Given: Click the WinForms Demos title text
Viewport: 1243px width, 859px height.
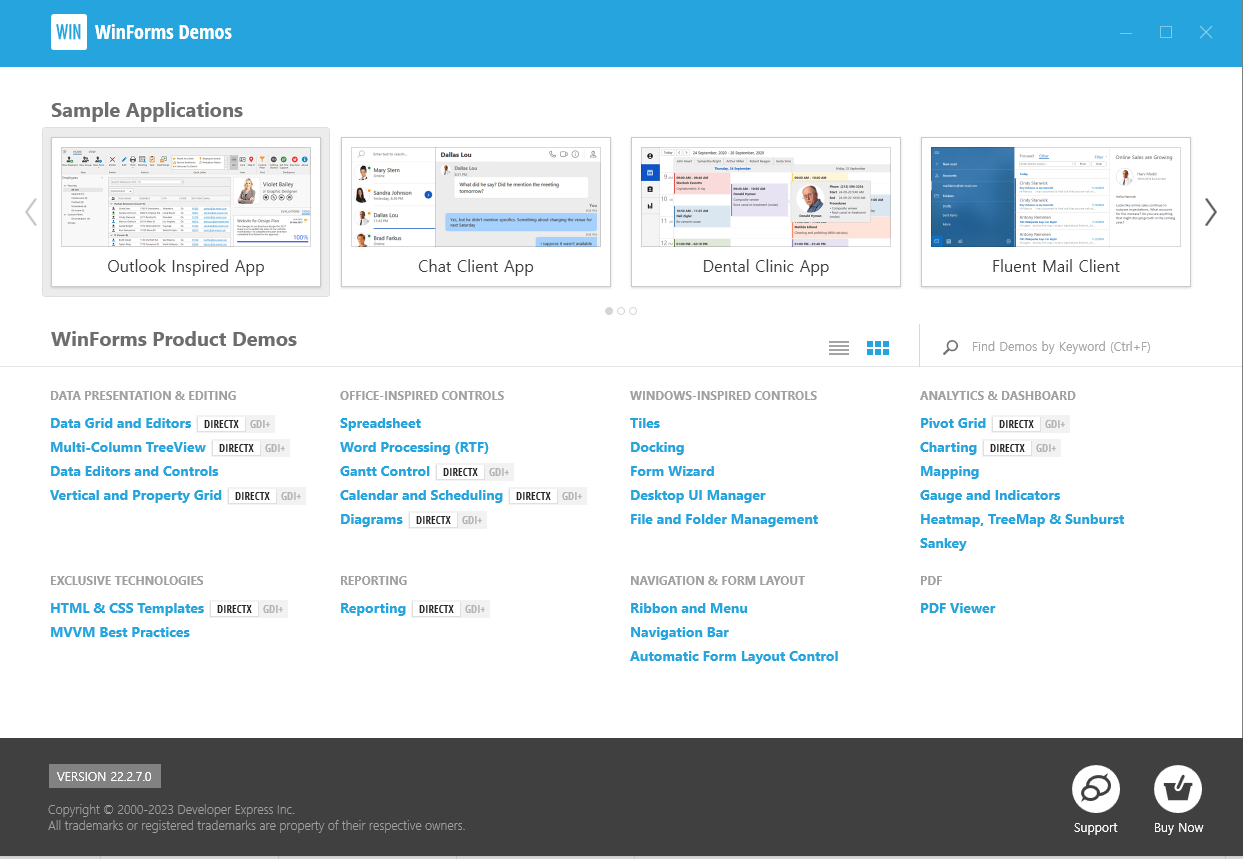Looking at the screenshot, I should coord(163,32).
